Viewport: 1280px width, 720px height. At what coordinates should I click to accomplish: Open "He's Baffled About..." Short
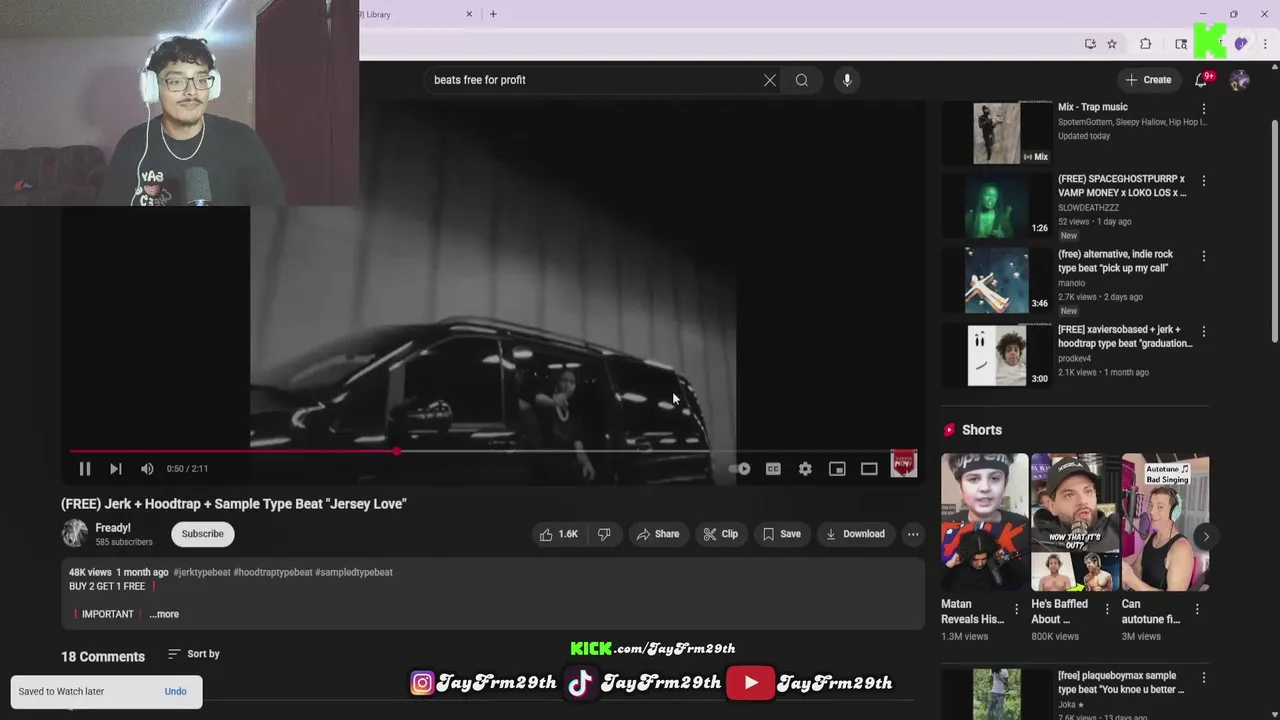1075,522
